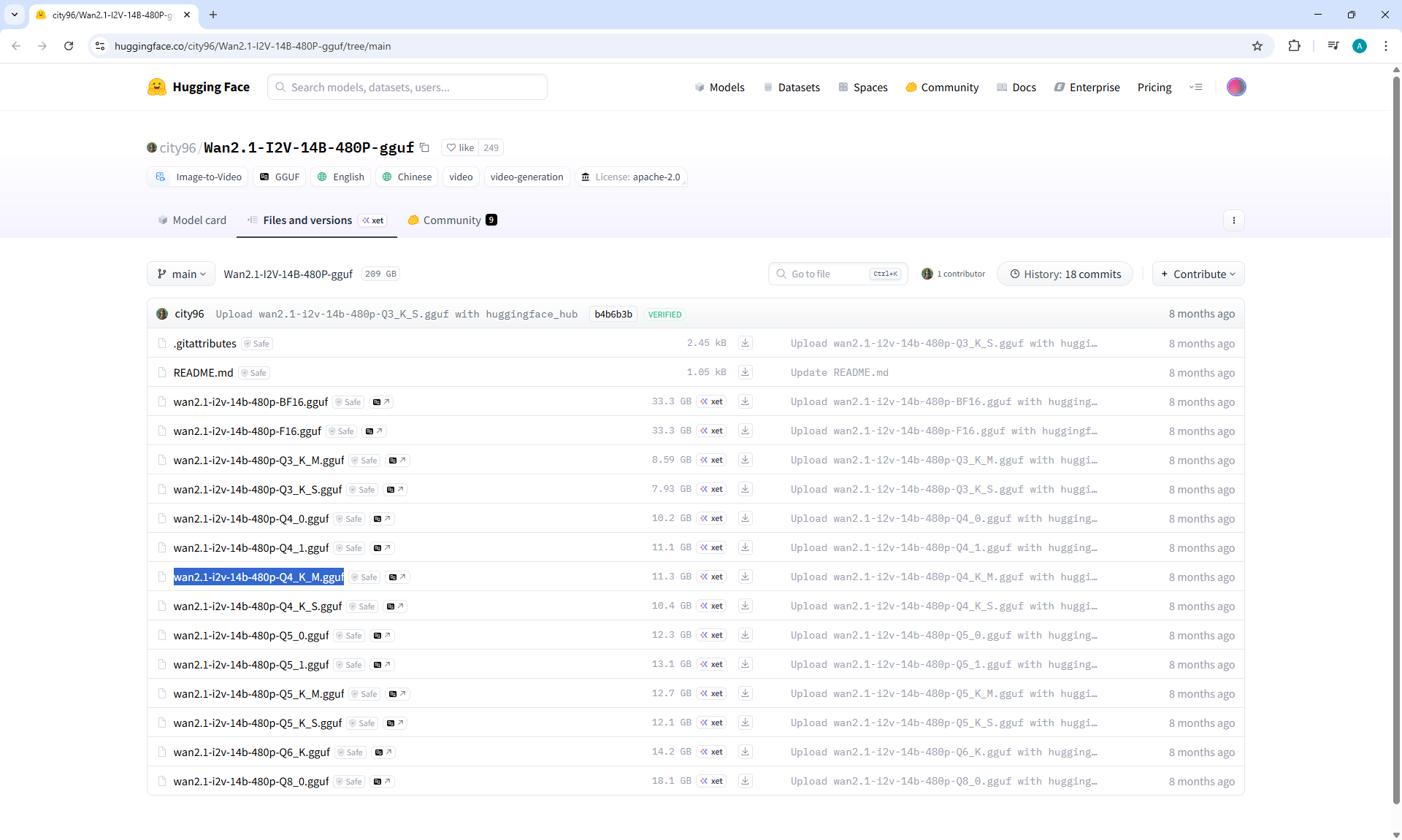The height and width of the screenshot is (840, 1402).
Task: View History of 18 commits
Action: coord(1065,274)
